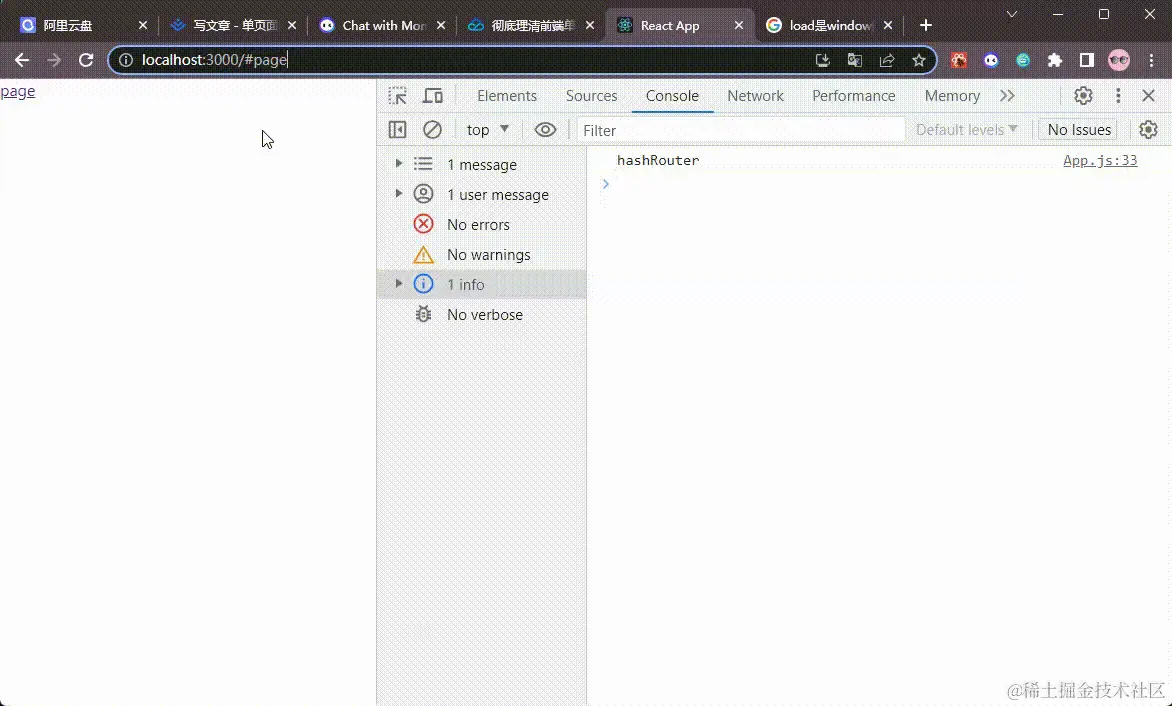Activate inspect element picker
Screen dimensions: 1172x706
coord(398,96)
